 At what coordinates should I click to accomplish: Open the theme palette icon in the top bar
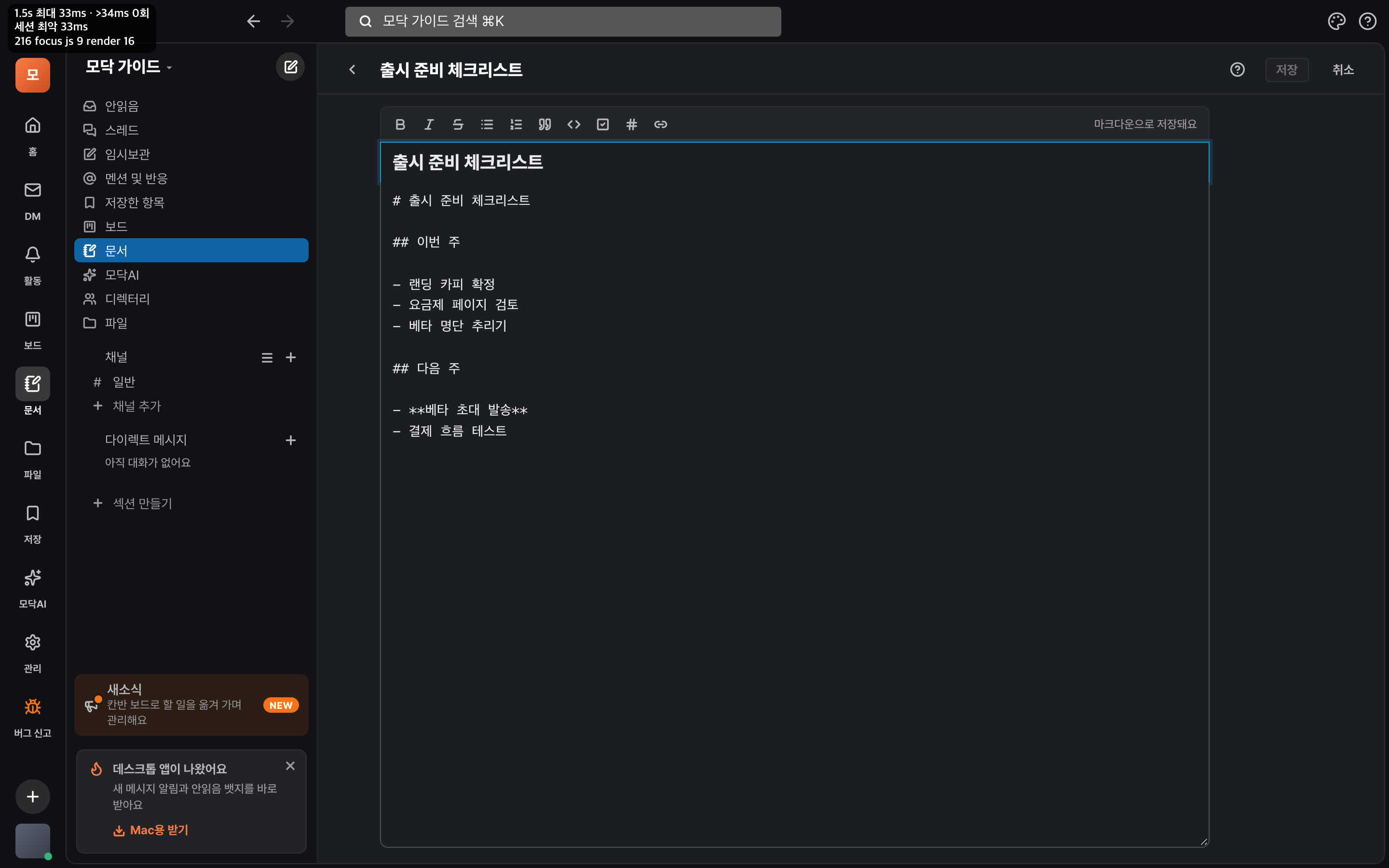(x=1337, y=21)
